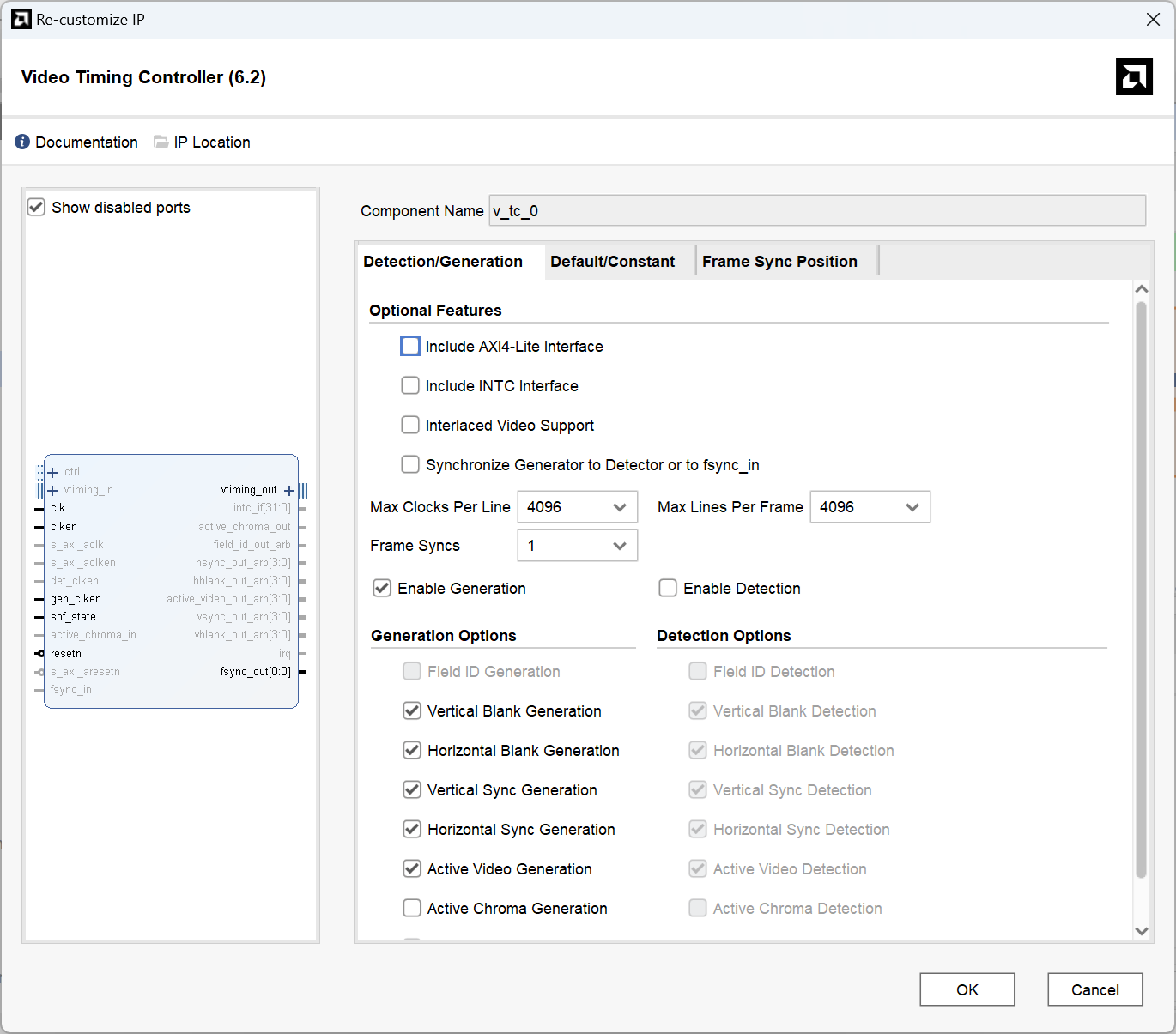1176x1034 pixels.
Task: Click the resetn port label
Action: coord(66,654)
